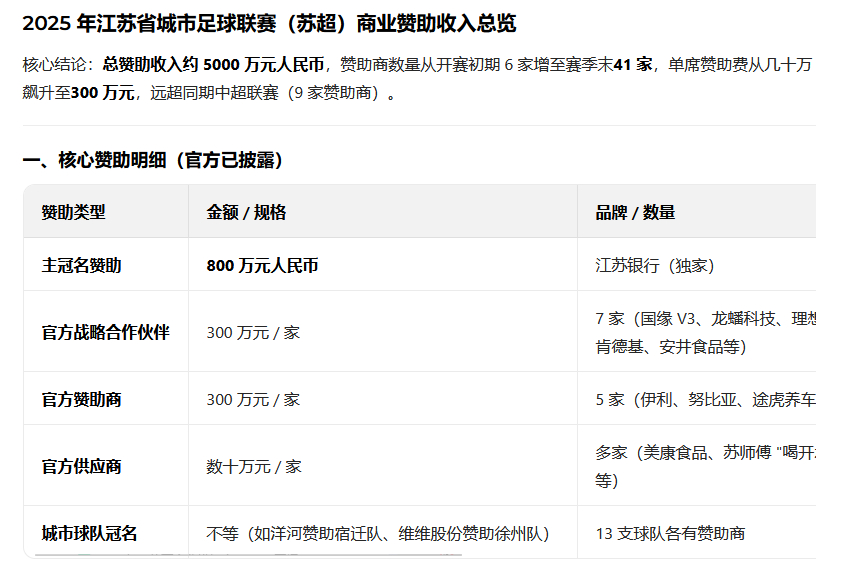Click the text 远超同期中超联赛（9 家赞助商）
846x565 pixels.
268,93
